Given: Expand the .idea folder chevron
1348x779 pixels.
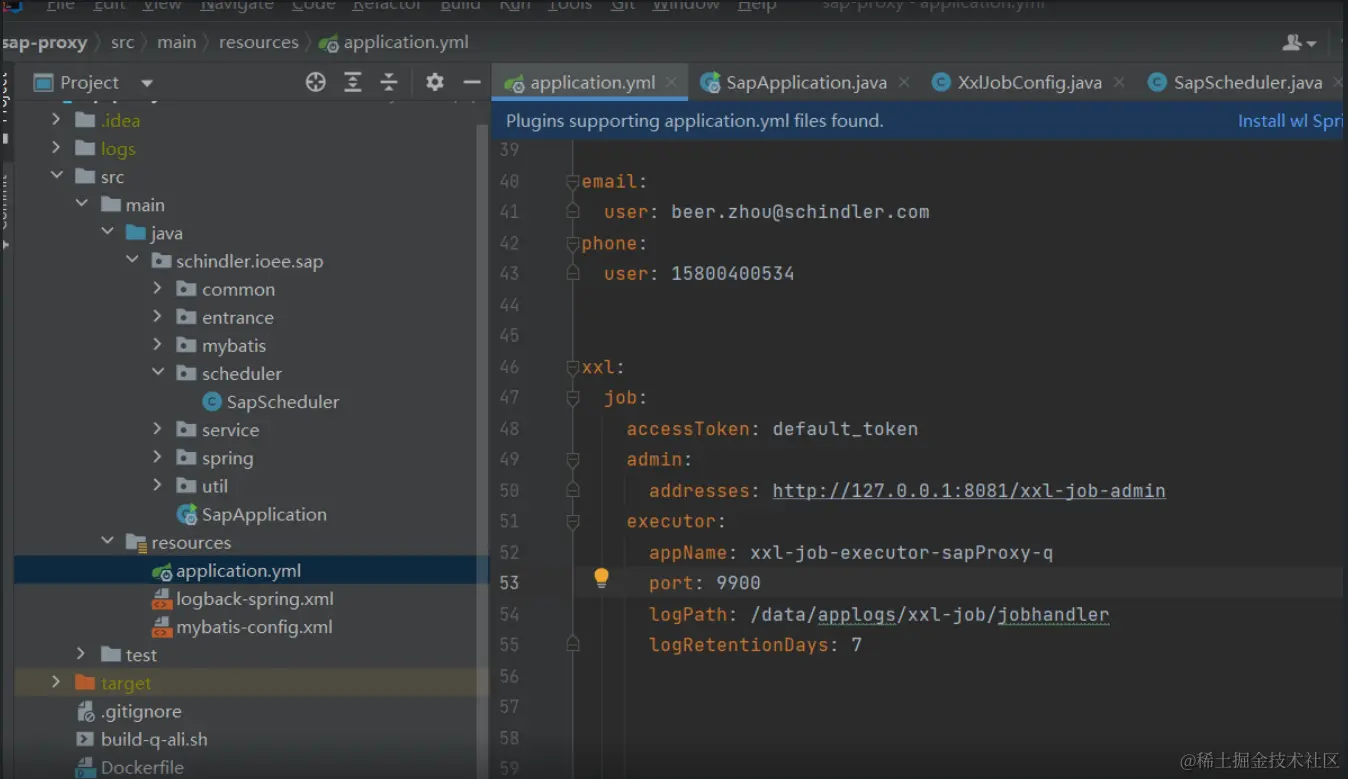Looking at the screenshot, I should click(x=56, y=120).
